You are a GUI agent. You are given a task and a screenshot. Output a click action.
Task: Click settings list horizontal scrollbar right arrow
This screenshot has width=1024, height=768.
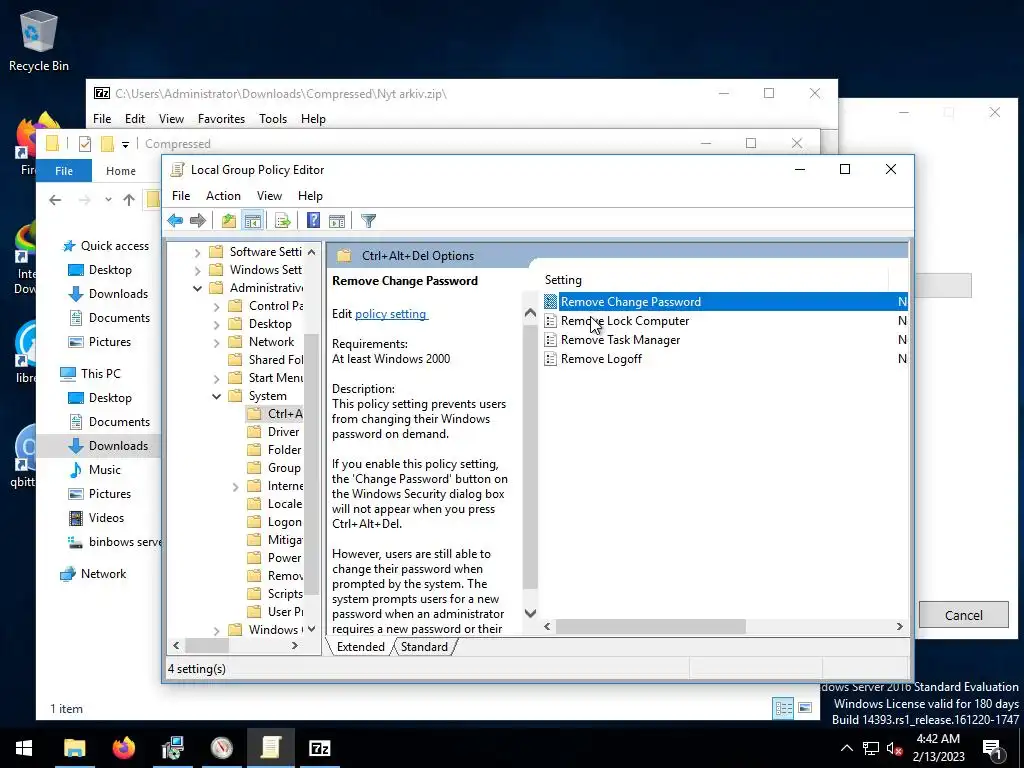(900, 626)
